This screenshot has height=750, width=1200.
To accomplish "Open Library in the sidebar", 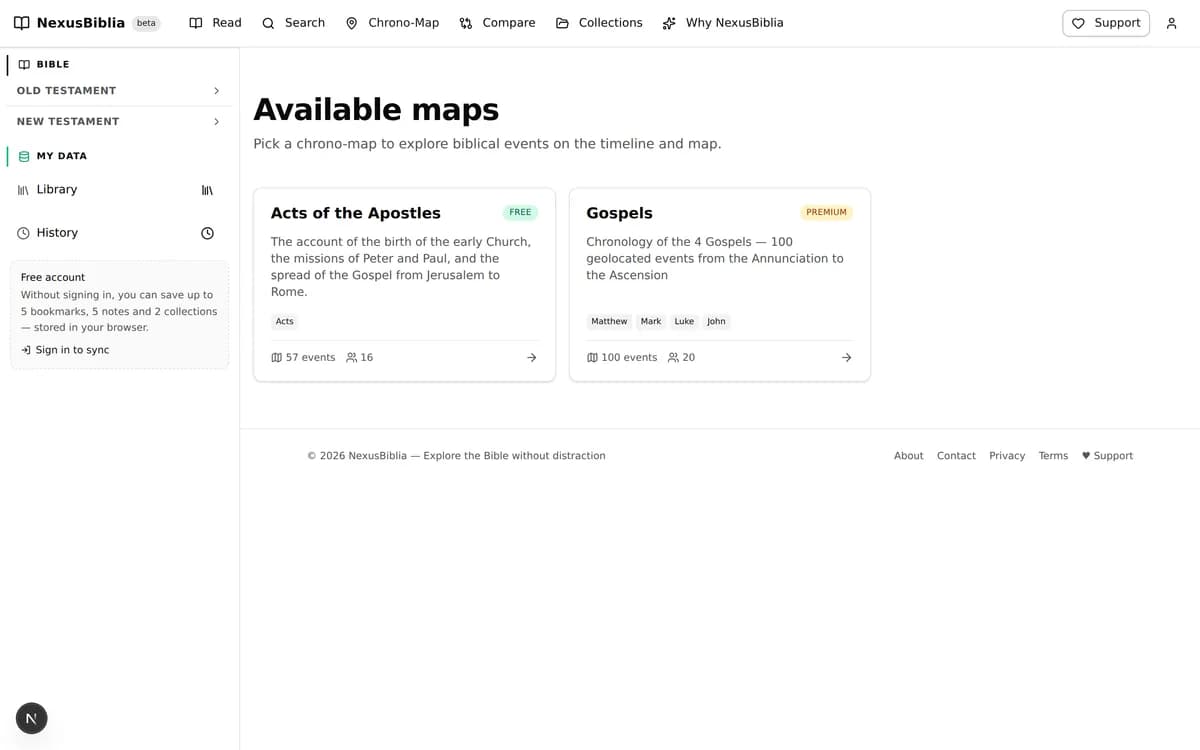I will (57, 190).
